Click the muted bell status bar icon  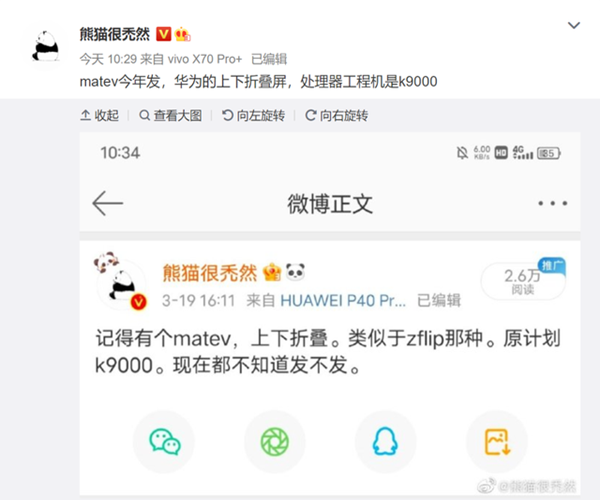(x=462, y=153)
